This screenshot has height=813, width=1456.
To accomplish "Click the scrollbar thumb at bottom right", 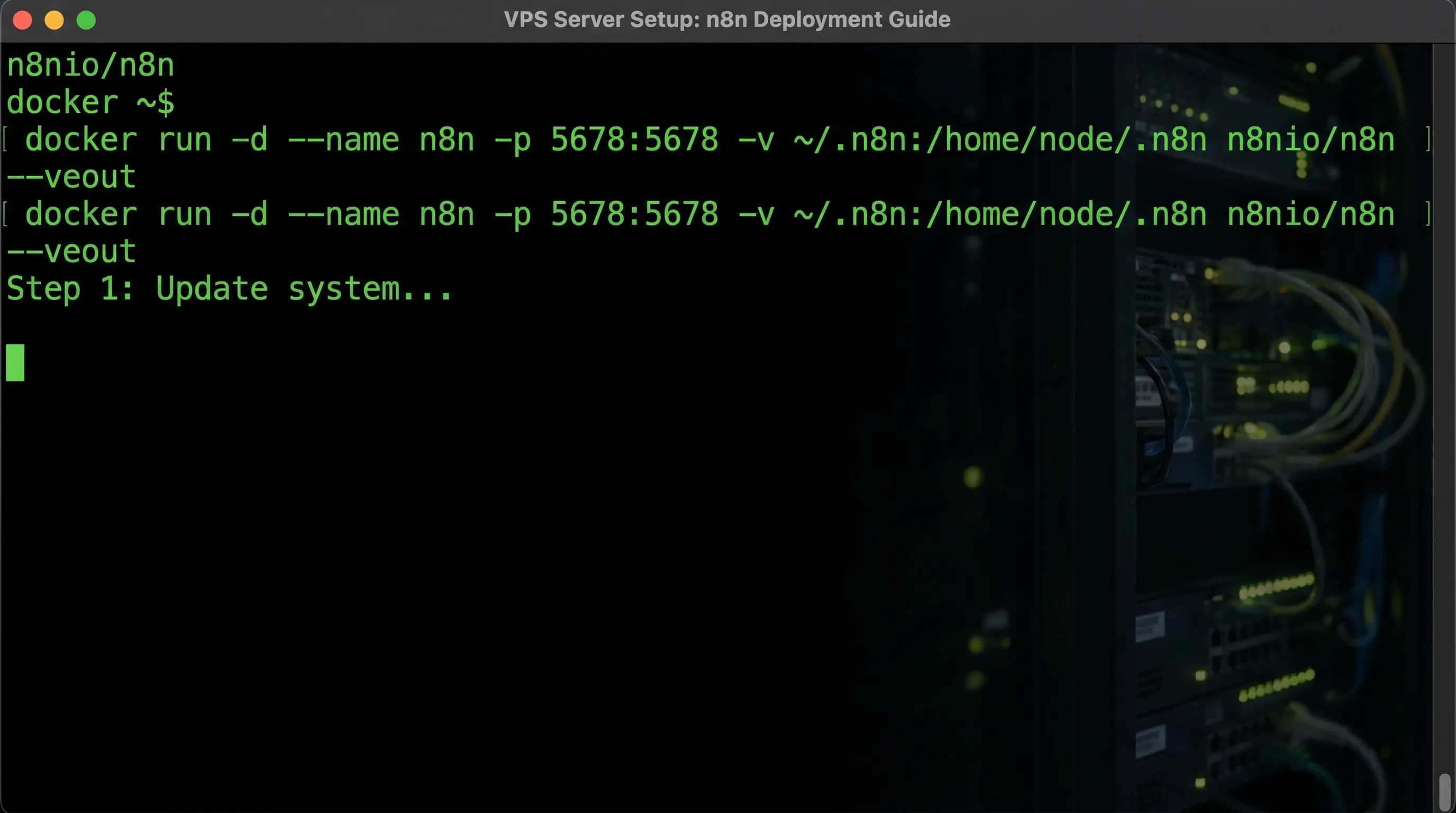I will pos(1445,793).
